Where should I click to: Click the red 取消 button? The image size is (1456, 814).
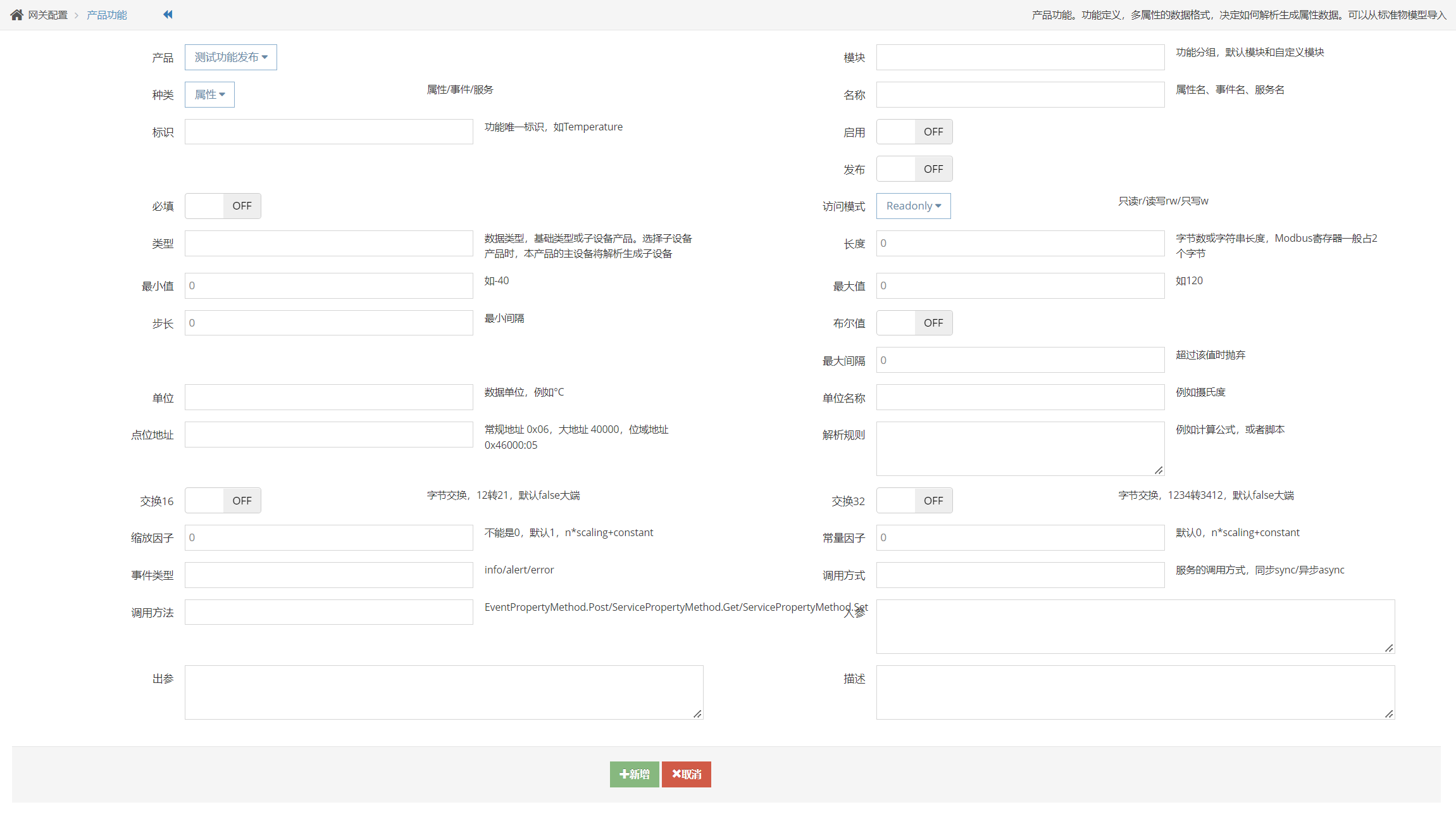pos(686,774)
